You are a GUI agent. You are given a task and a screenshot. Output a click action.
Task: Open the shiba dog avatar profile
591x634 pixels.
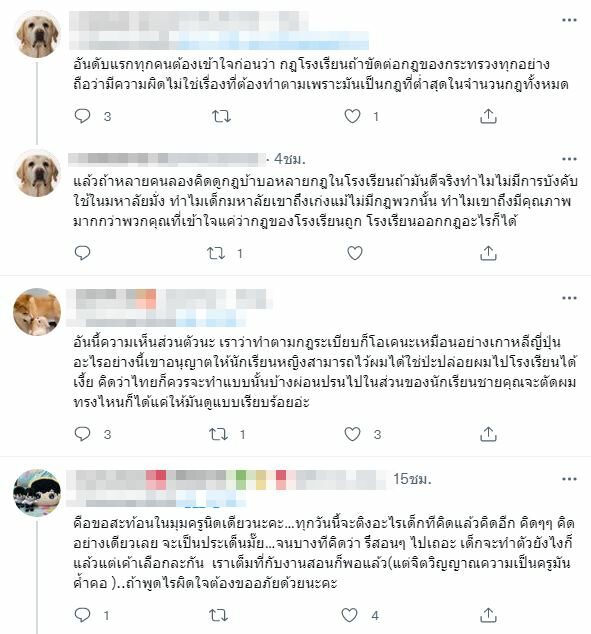click(x=37, y=312)
